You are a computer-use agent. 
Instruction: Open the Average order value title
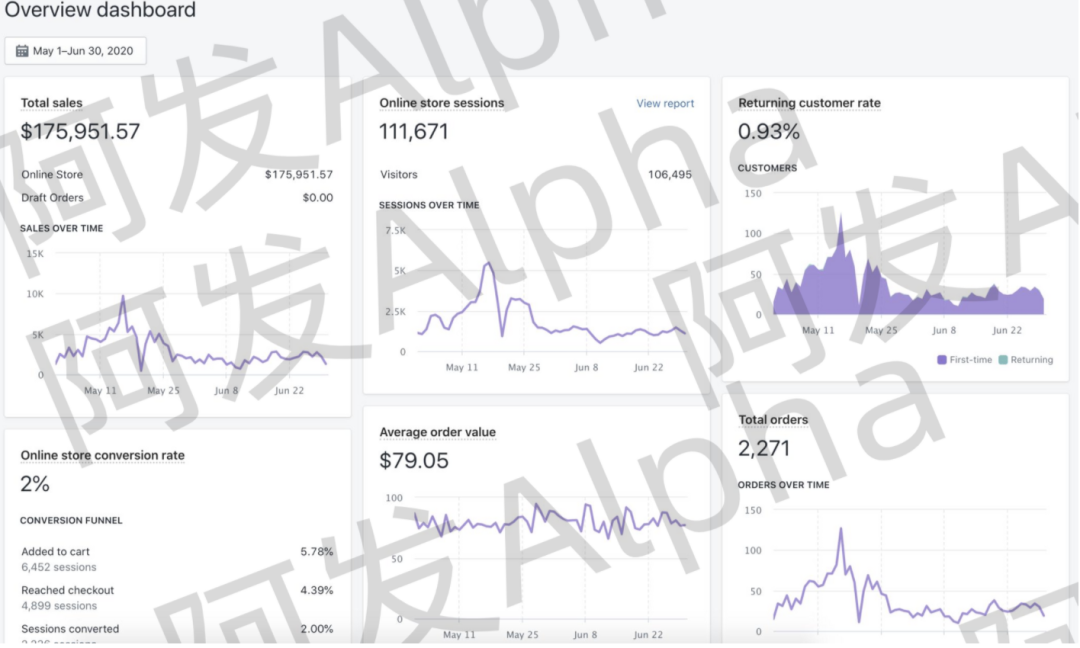[x=437, y=433]
